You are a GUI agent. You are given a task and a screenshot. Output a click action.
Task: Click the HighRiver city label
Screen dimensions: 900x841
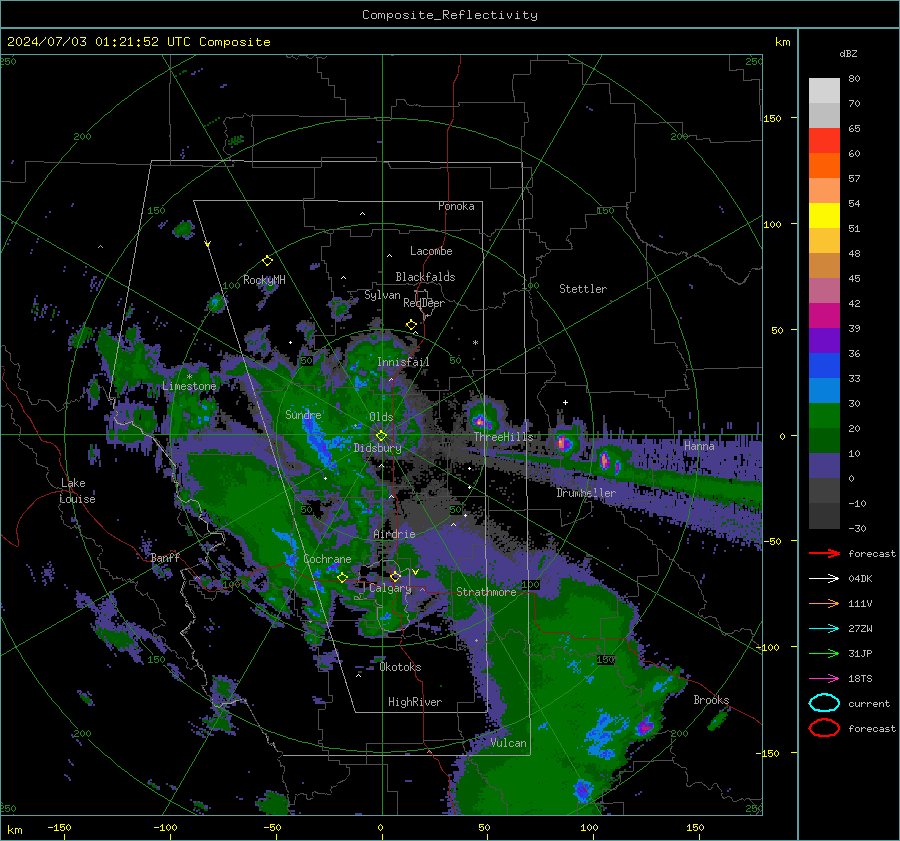tap(415, 702)
